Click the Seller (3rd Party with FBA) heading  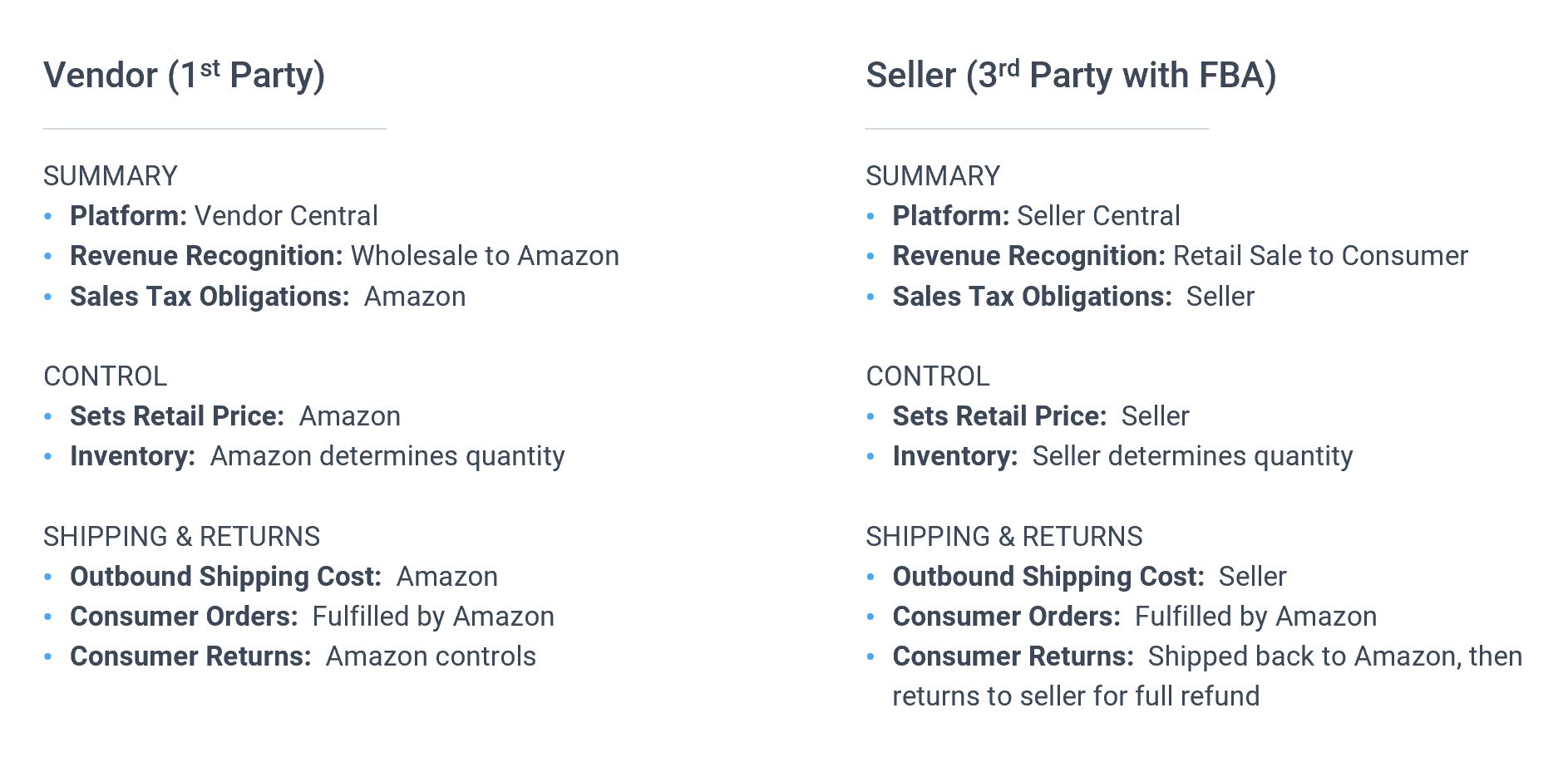pyautogui.click(x=1071, y=75)
